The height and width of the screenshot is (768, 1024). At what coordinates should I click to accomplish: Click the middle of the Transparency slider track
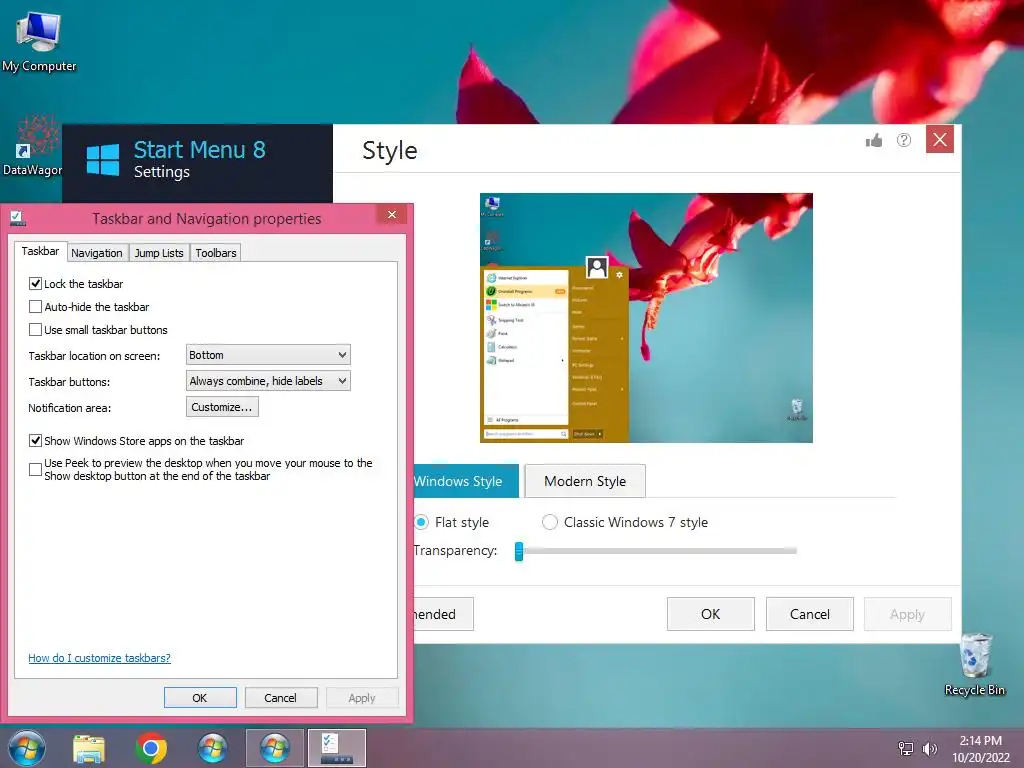[656, 551]
